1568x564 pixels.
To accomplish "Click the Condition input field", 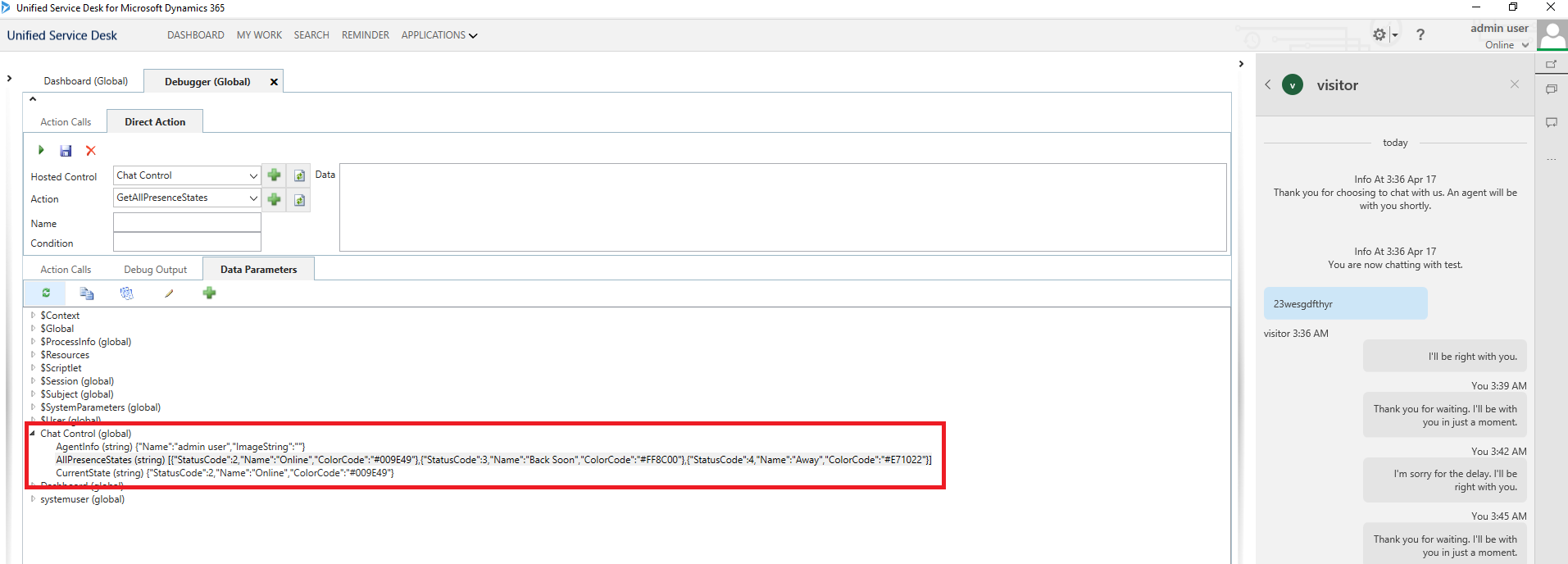I will click(x=187, y=242).
